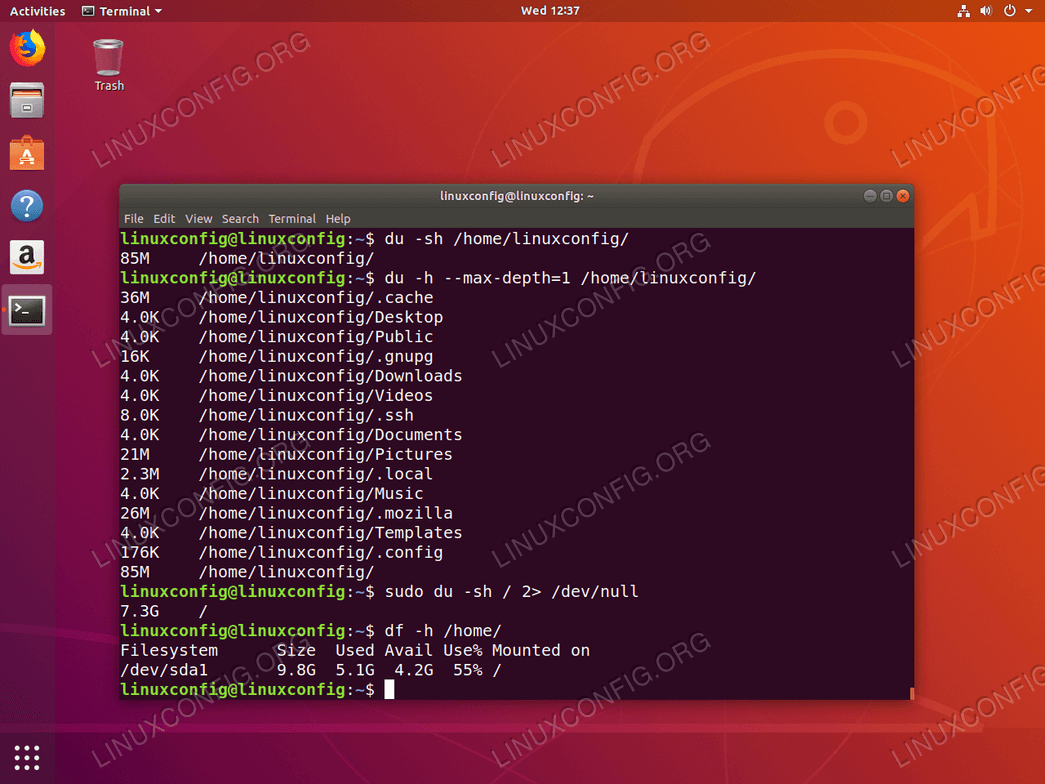Screen dimensions: 1045x784
Task: Open the Edit menu in terminal
Action: 164,219
